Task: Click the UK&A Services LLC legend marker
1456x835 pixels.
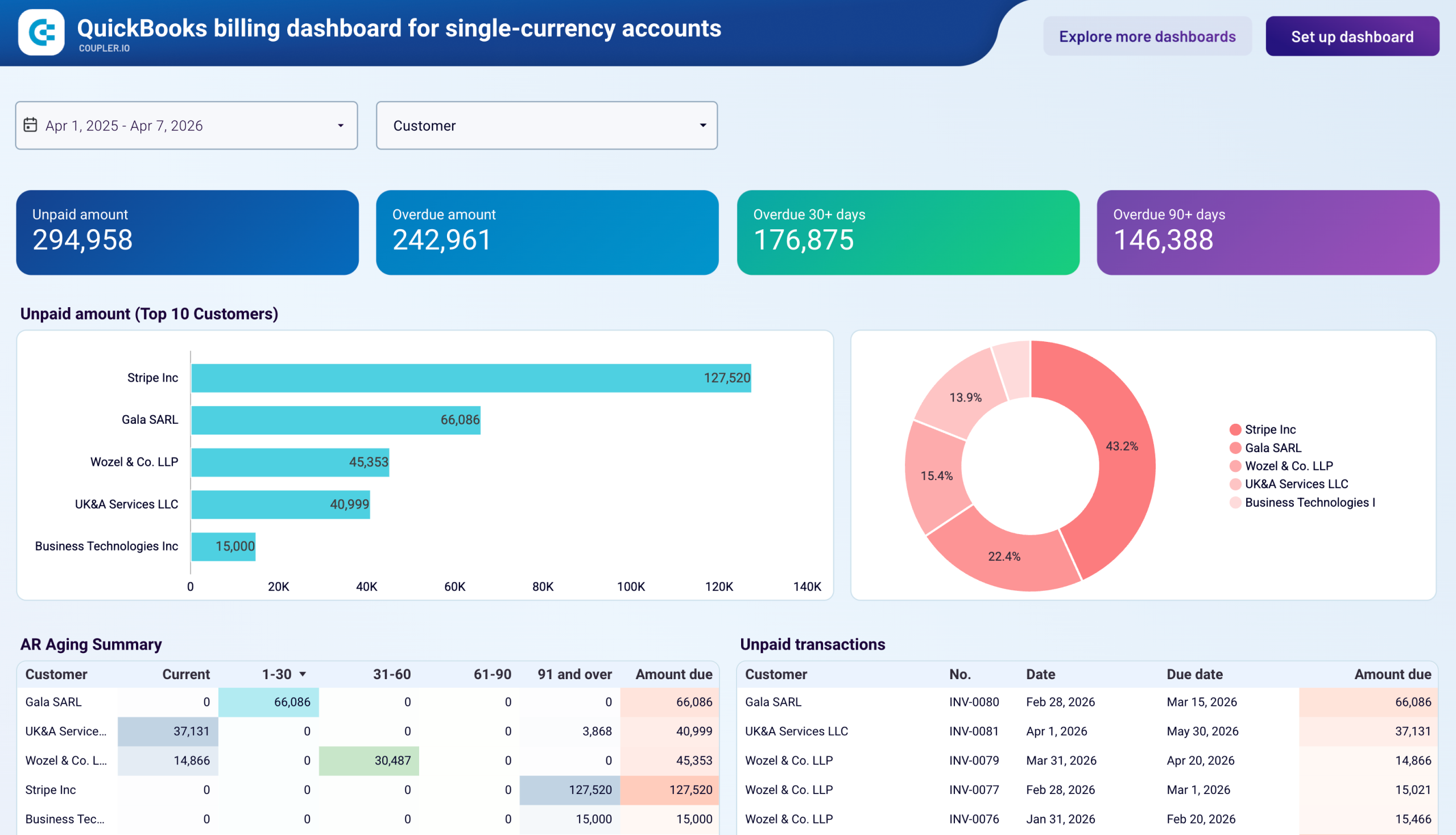Action: pyautogui.click(x=1236, y=484)
